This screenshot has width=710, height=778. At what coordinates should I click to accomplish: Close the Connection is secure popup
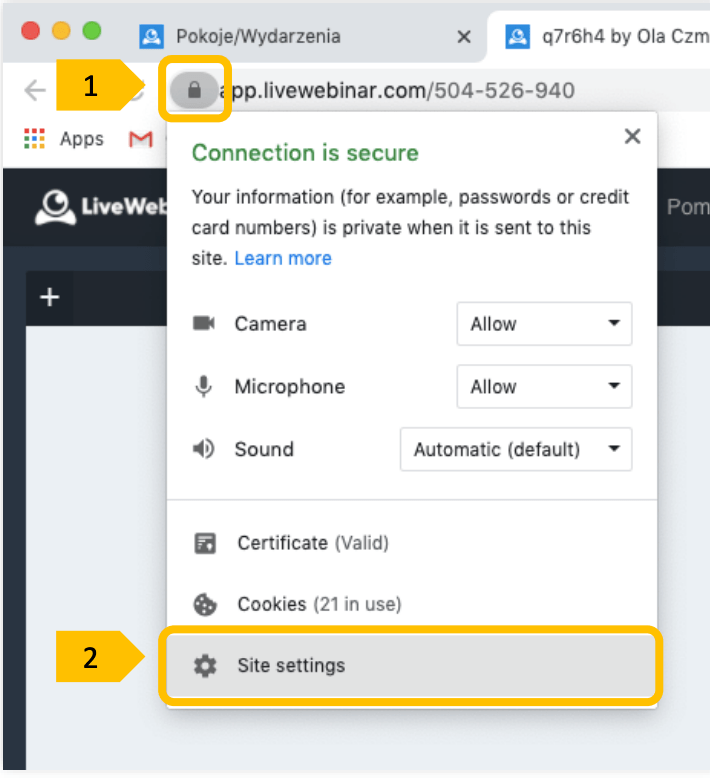(633, 136)
